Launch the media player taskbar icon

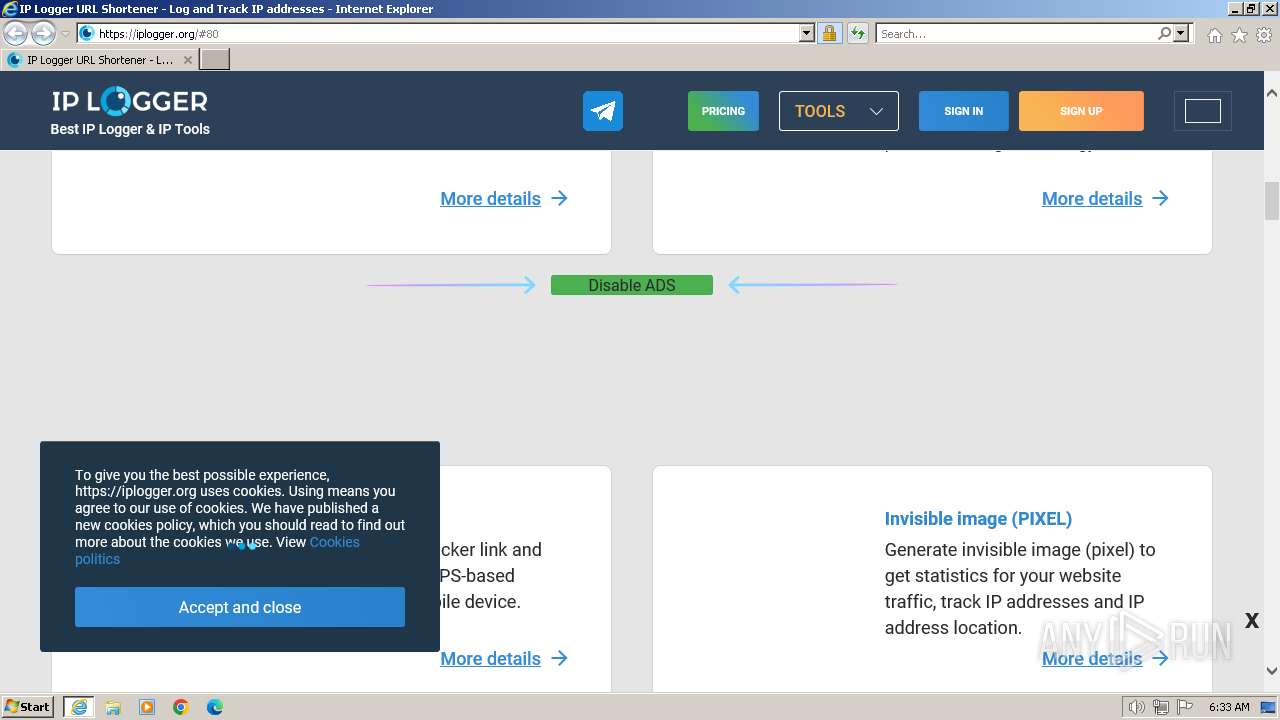147,707
